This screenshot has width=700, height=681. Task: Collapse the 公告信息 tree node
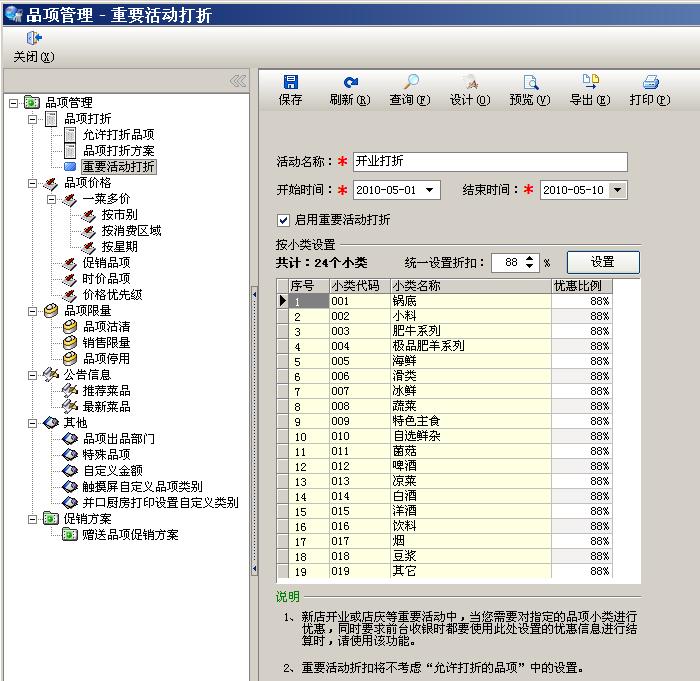[x=32, y=375]
